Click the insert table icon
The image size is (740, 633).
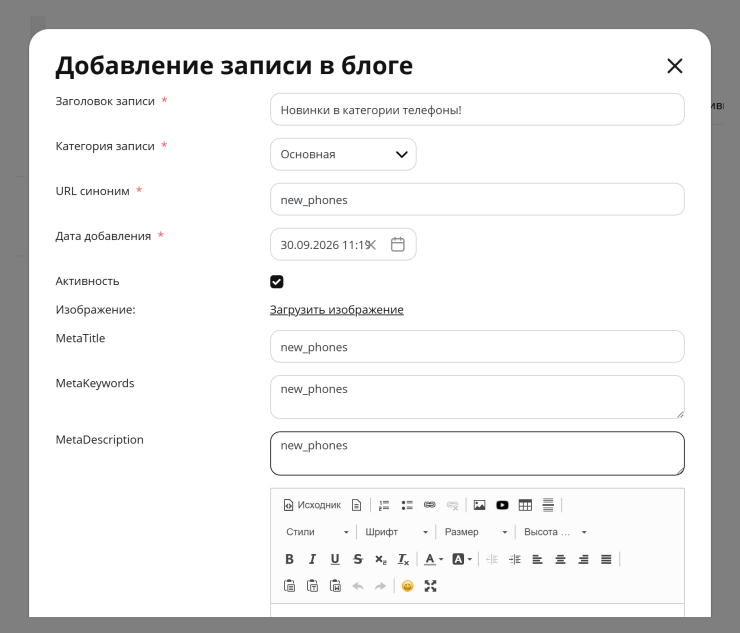525,505
